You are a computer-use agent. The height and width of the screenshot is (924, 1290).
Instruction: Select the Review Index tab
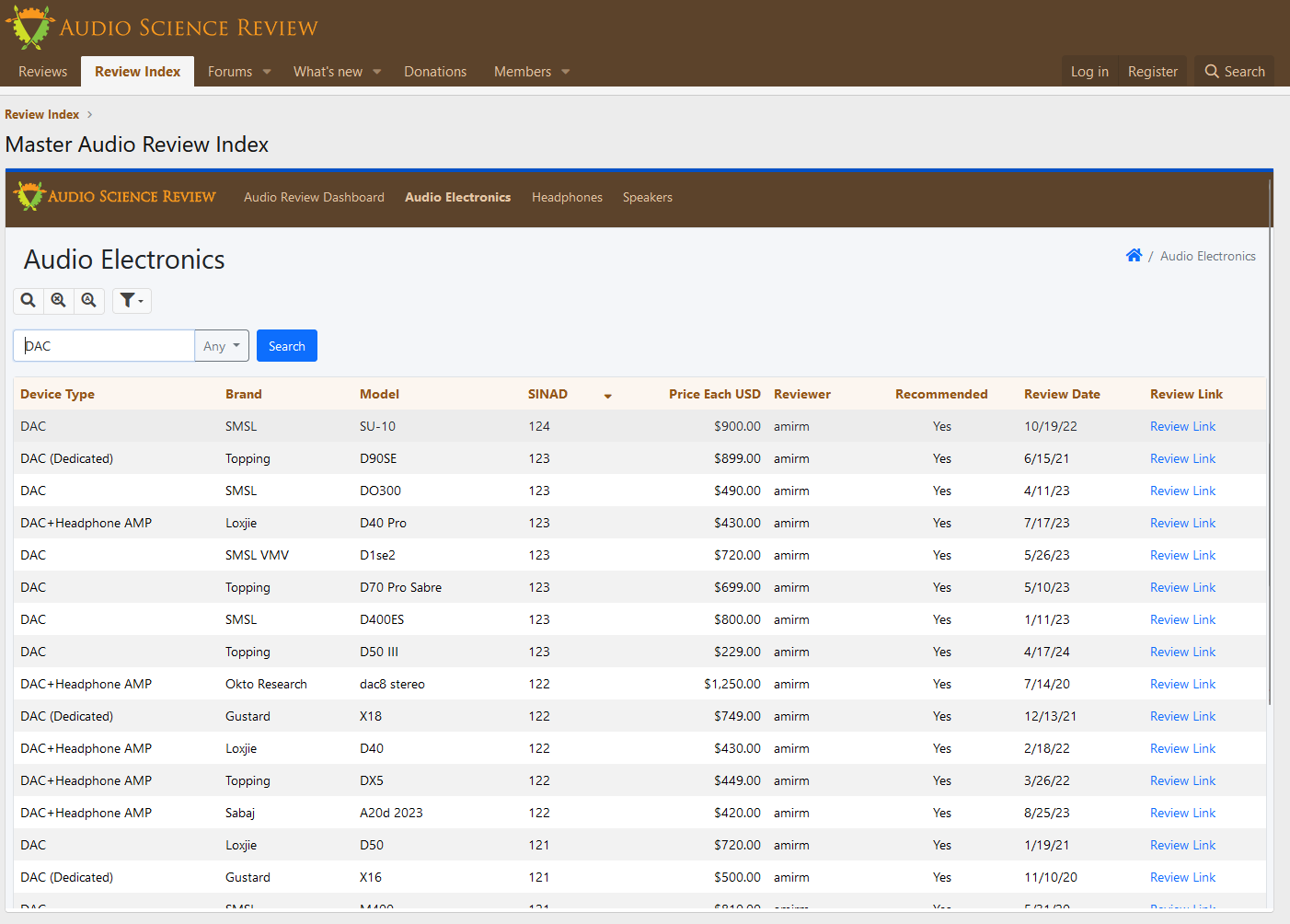[x=137, y=71]
